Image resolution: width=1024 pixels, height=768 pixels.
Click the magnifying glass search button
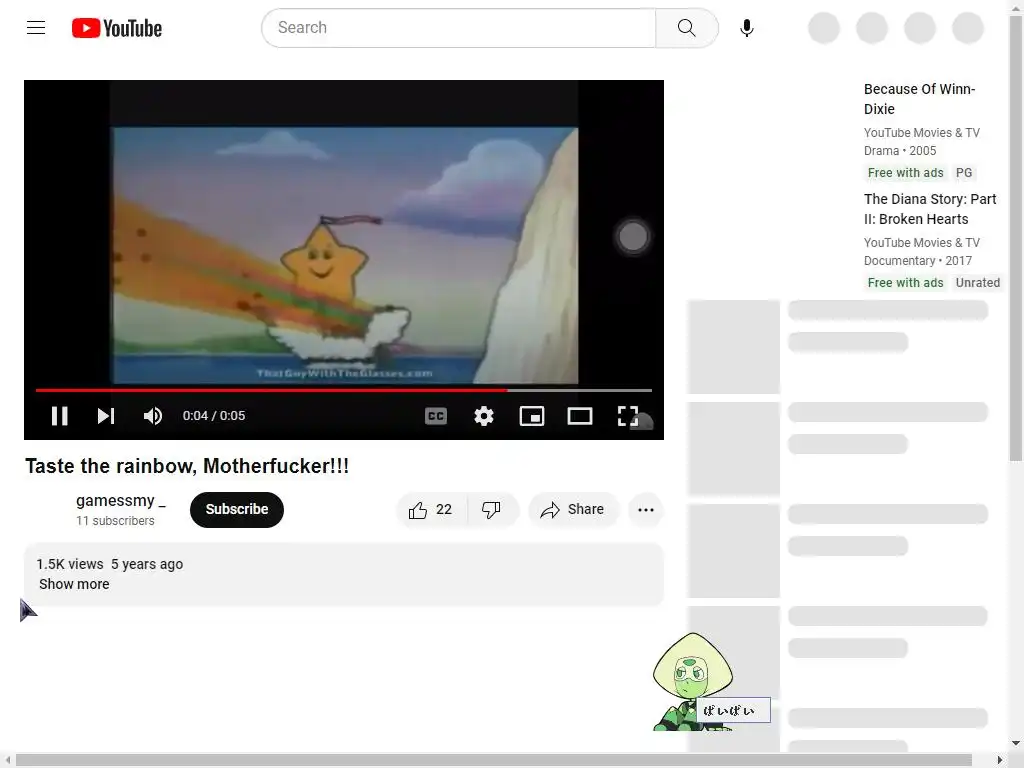click(686, 28)
